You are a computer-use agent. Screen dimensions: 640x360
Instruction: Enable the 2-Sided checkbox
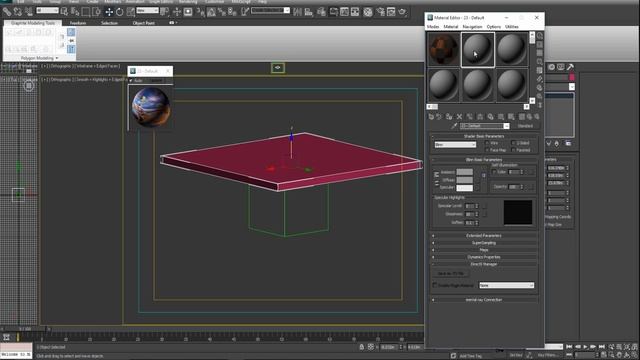coord(513,143)
